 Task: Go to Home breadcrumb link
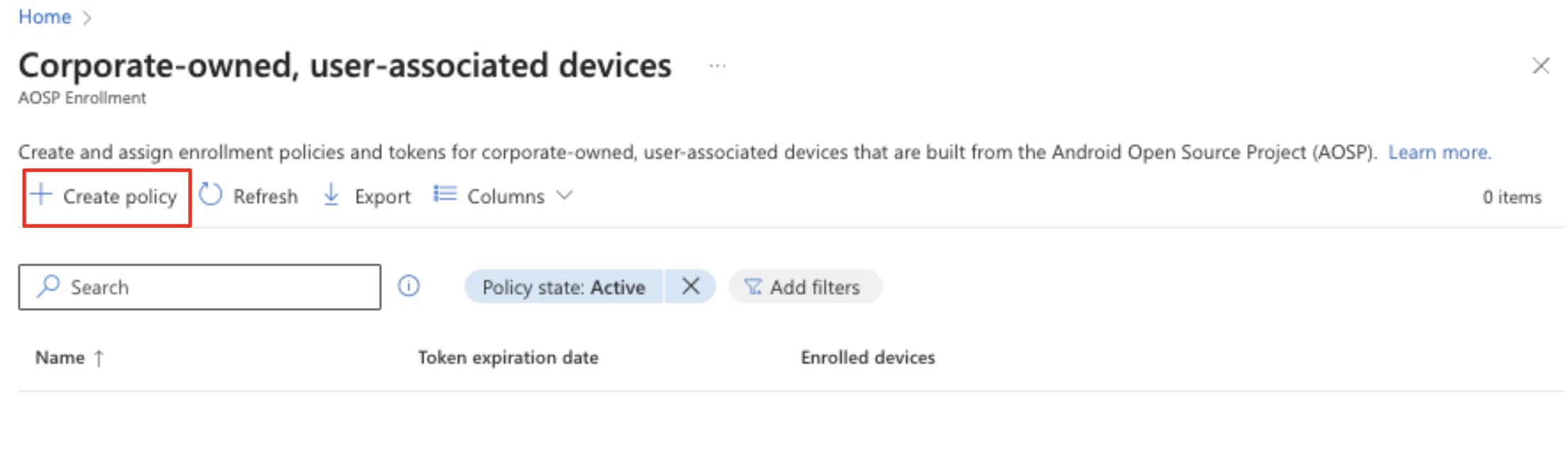pyautogui.click(x=45, y=16)
